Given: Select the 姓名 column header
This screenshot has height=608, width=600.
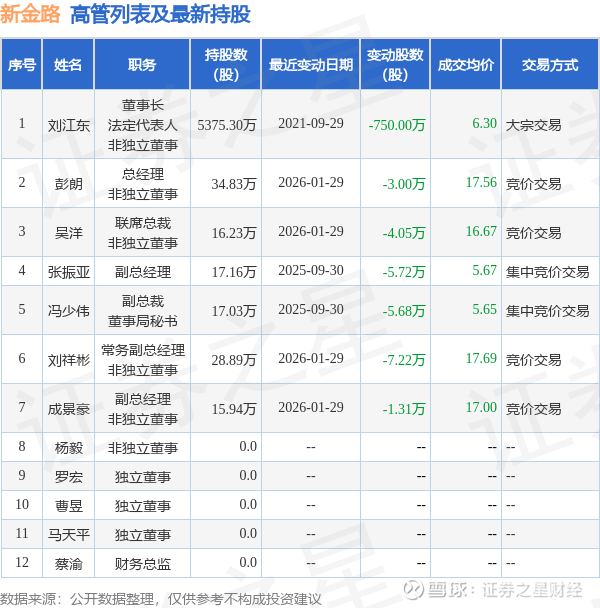Looking at the screenshot, I should coord(68,65).
